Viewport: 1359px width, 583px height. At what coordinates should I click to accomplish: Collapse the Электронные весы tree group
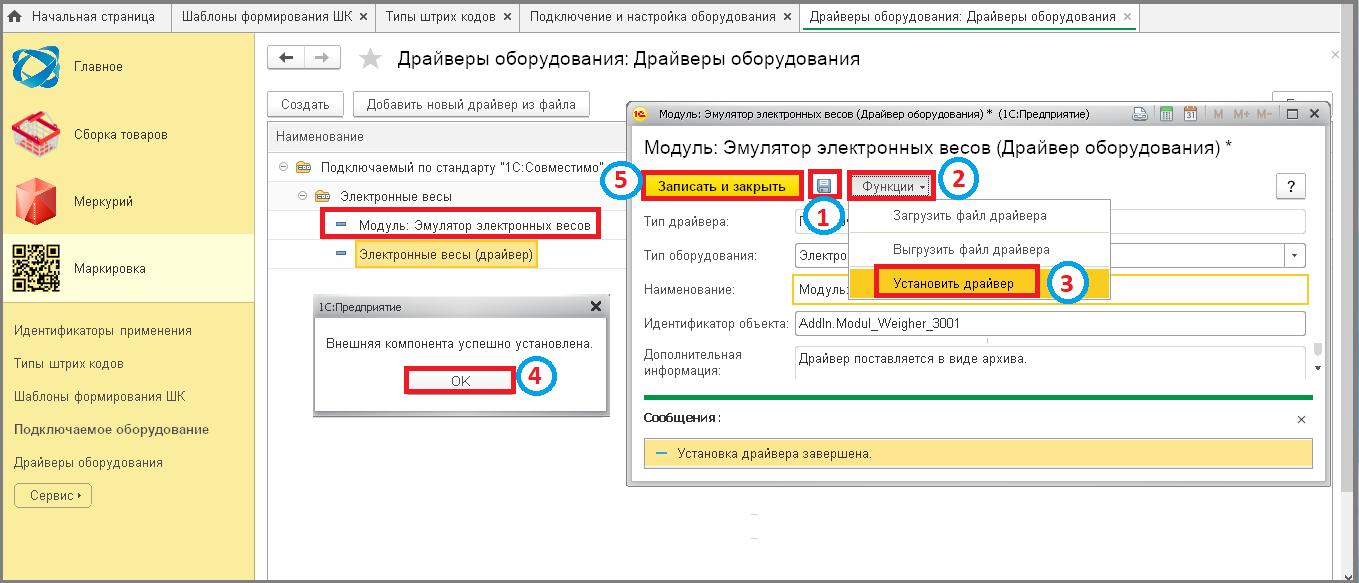click(x=303, y=196)
